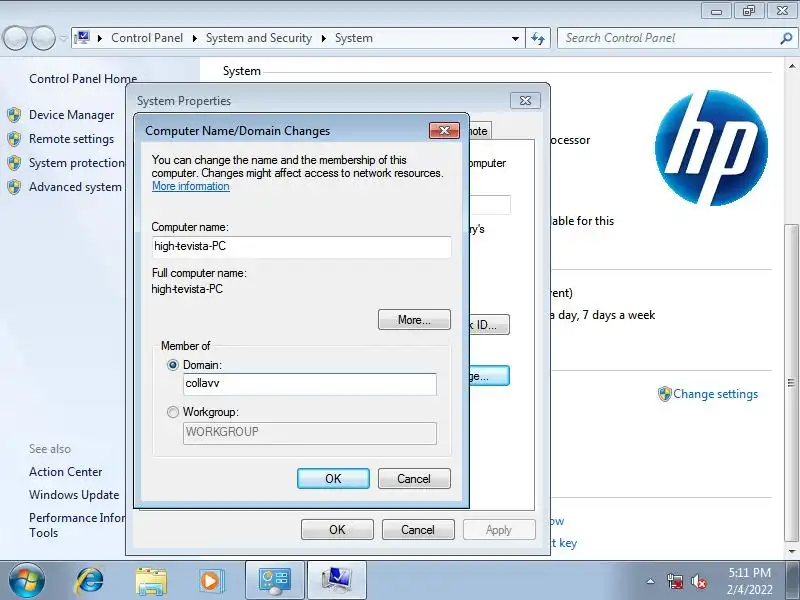Open recent pages dropdown beside nav arrows
The width and height of the screenshot is (800, 600).
point(63,38)
